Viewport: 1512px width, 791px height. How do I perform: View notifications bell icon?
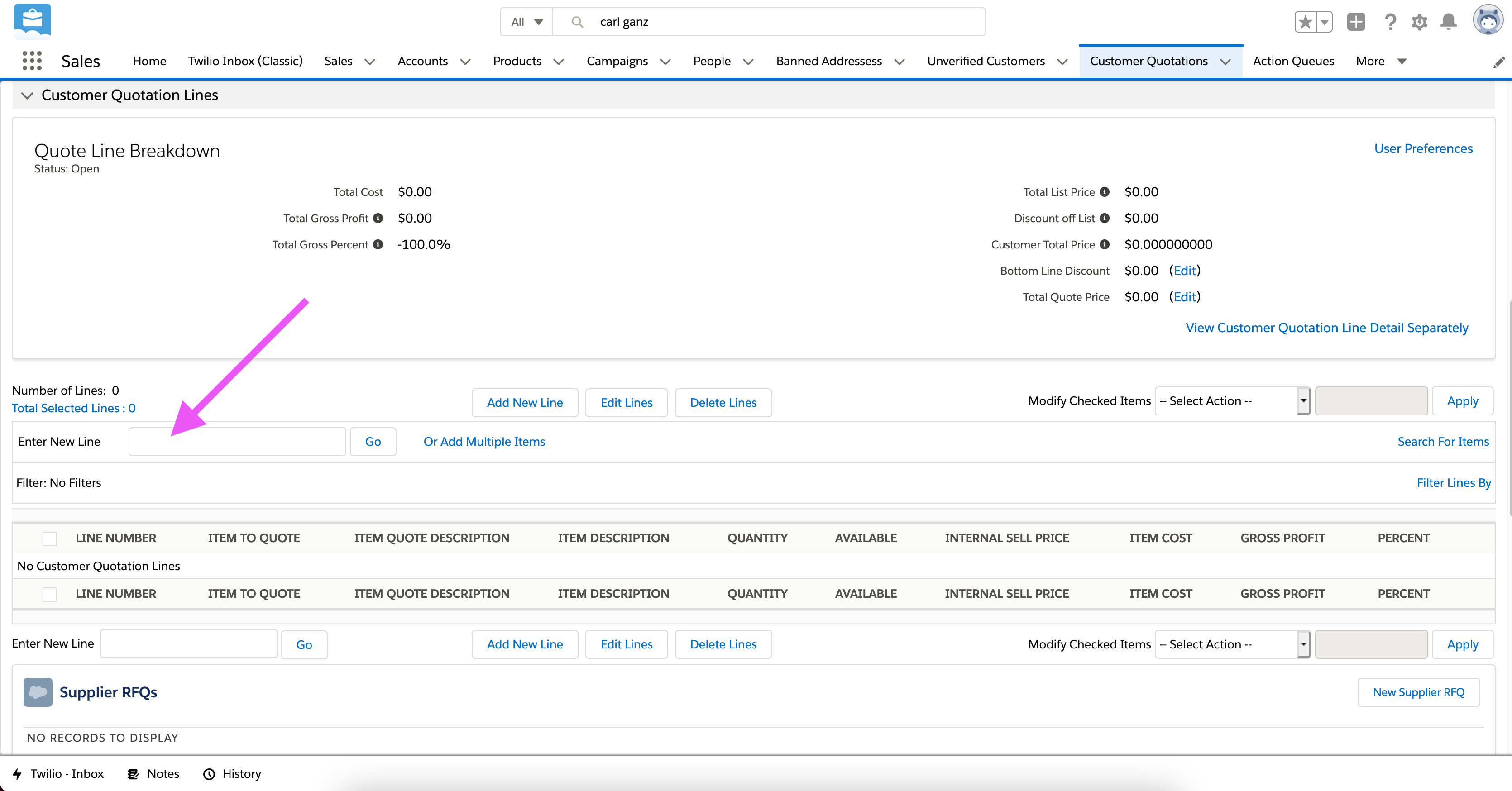[x=1449, y=22]
